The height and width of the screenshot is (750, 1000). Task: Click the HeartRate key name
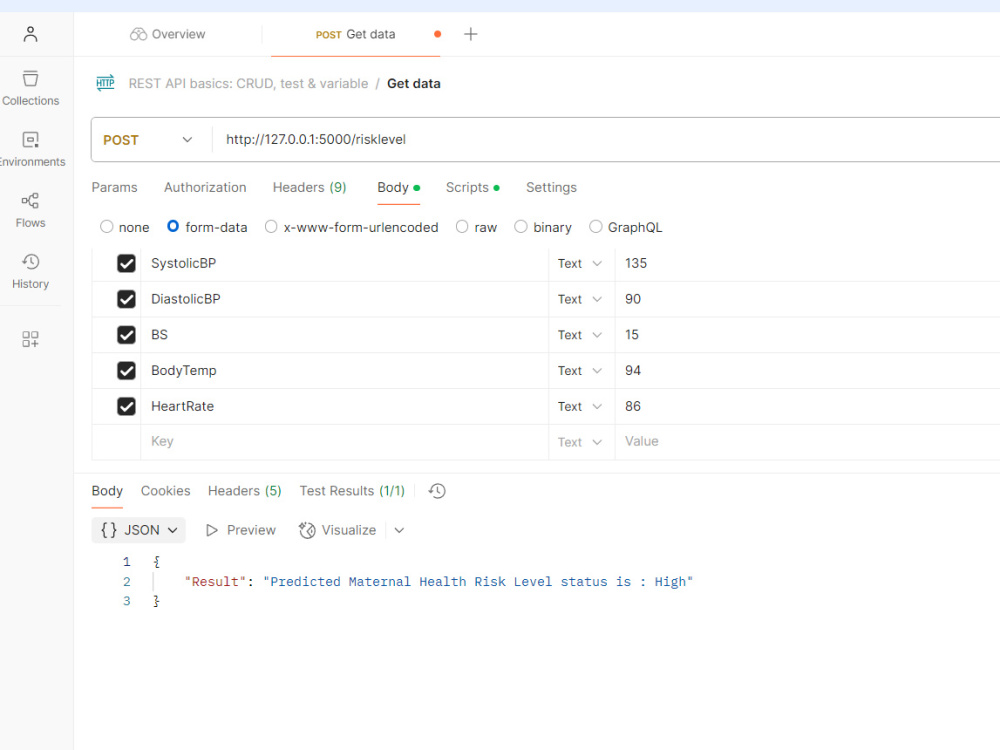tap(182, 406)
